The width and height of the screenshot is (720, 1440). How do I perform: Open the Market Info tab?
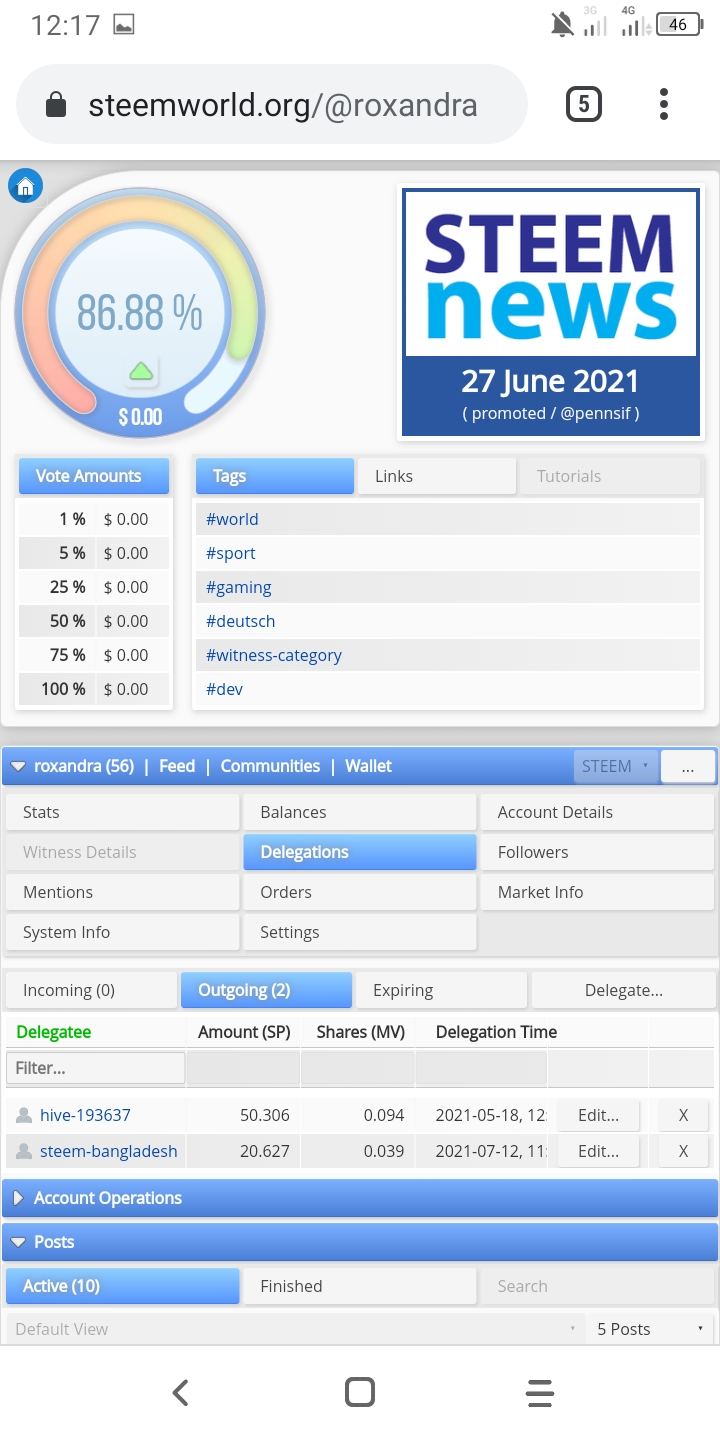[x=597, y=892]
